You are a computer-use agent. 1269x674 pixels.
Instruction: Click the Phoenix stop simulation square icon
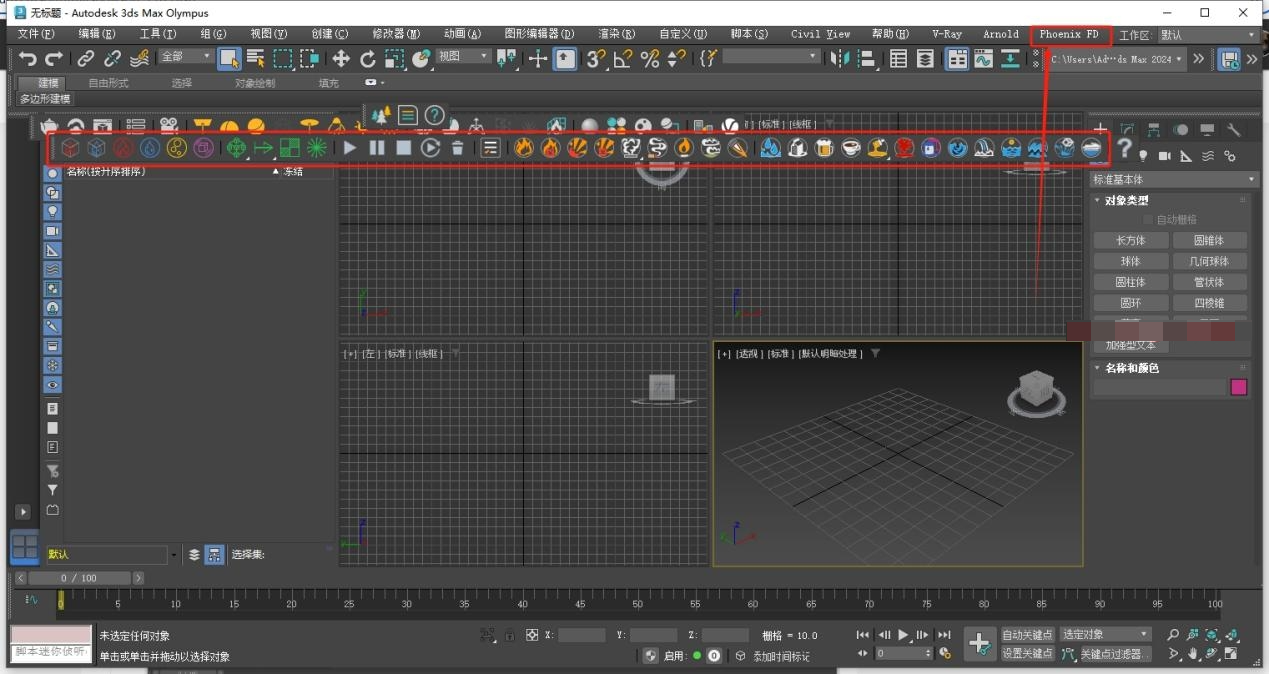[x=403, y=148]
